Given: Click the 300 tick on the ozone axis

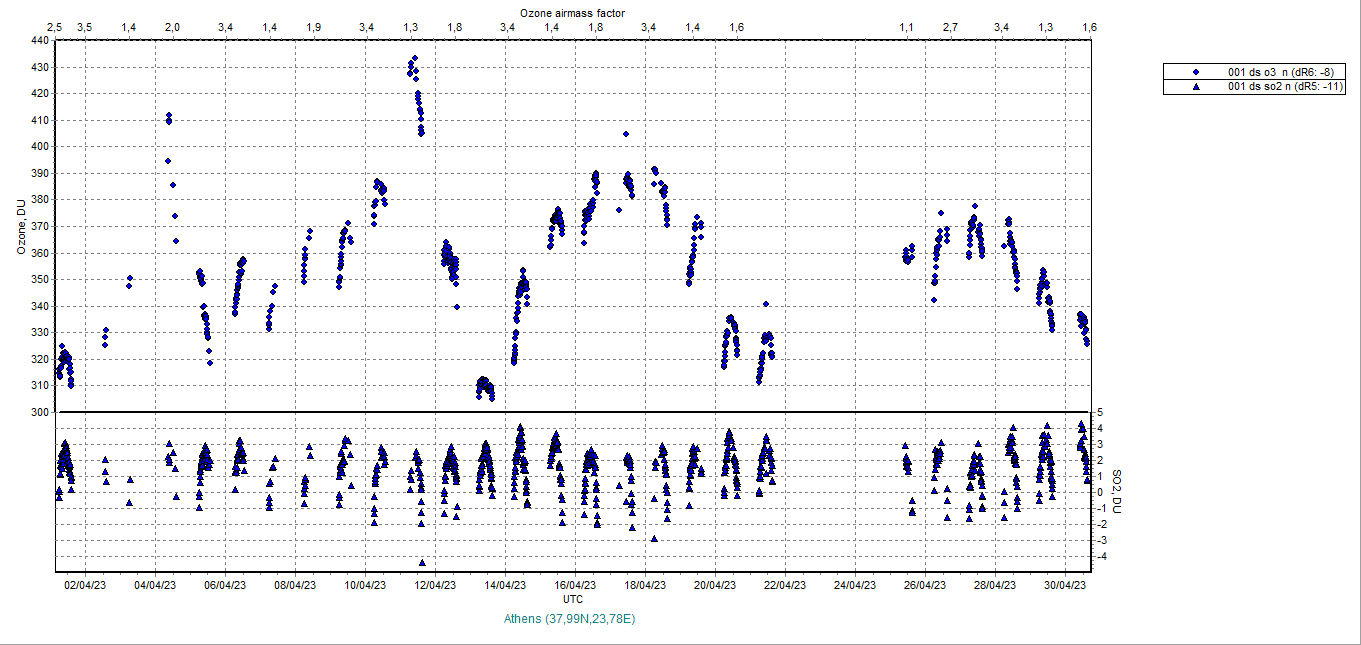Looking at the screenshot, I should 39,412.
